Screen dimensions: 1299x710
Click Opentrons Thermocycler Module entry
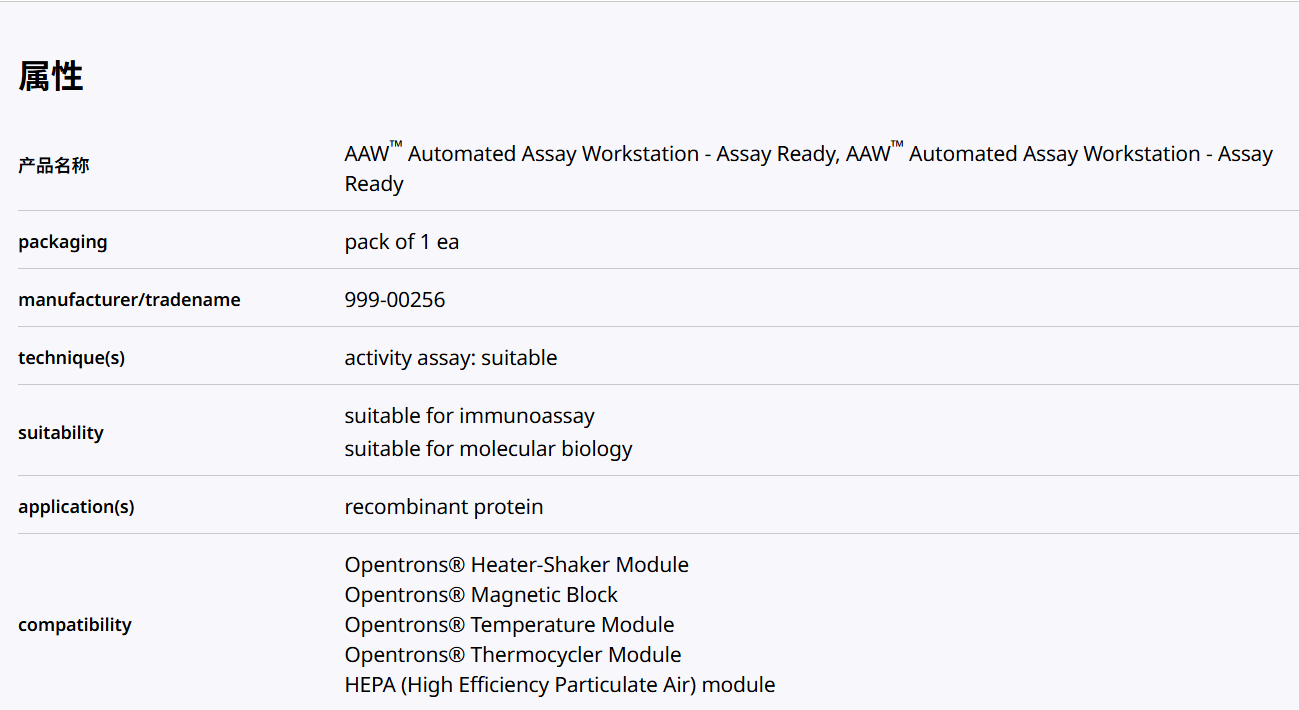(x=513, y=655)
